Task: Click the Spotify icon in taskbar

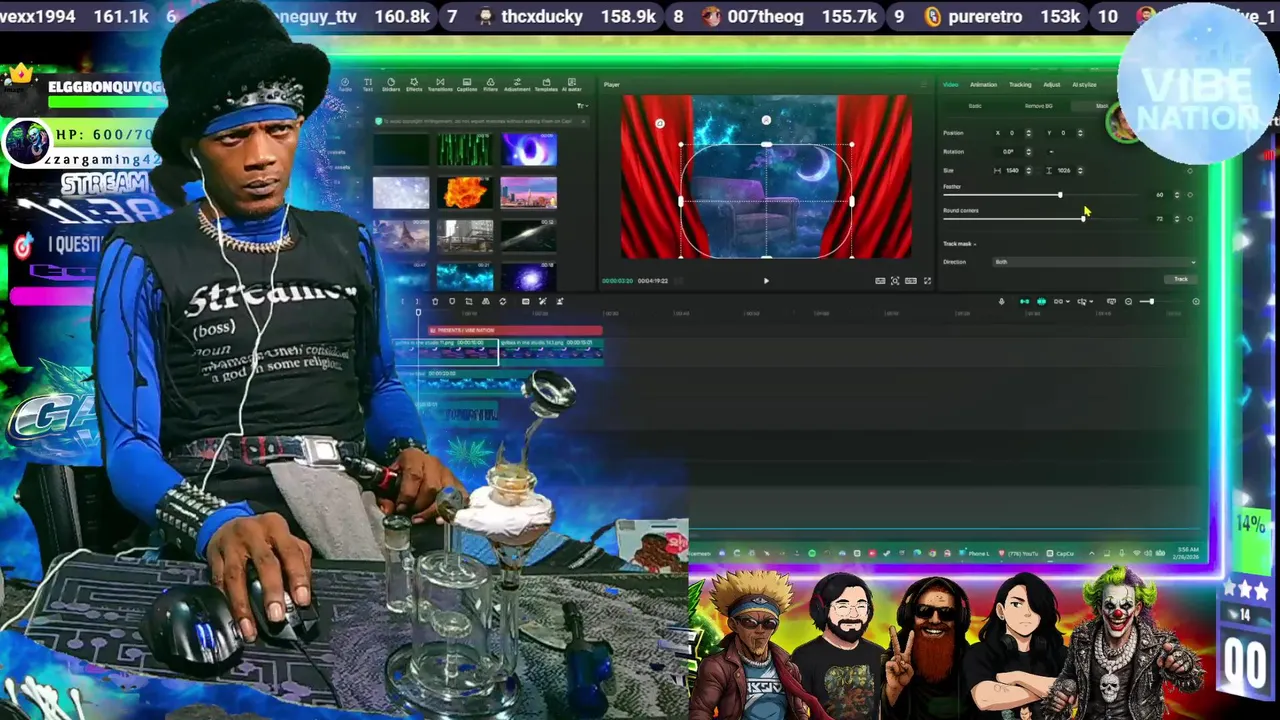Action: tap(812, 553)
